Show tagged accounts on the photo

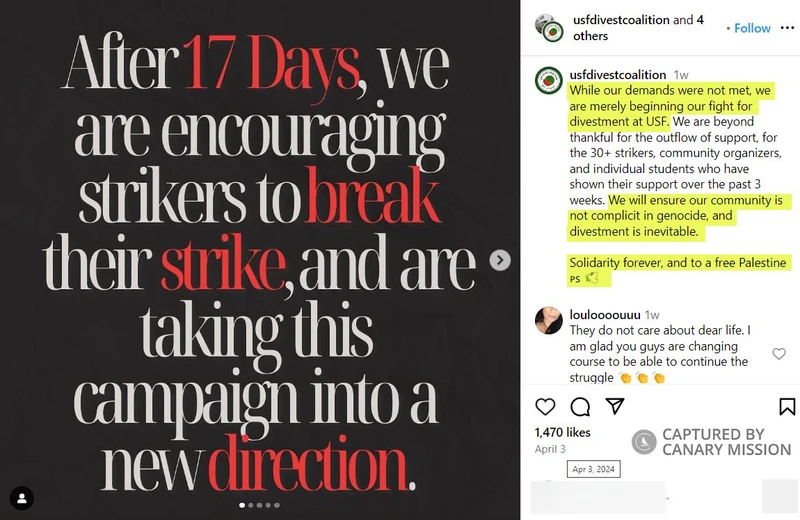[21, 497]
